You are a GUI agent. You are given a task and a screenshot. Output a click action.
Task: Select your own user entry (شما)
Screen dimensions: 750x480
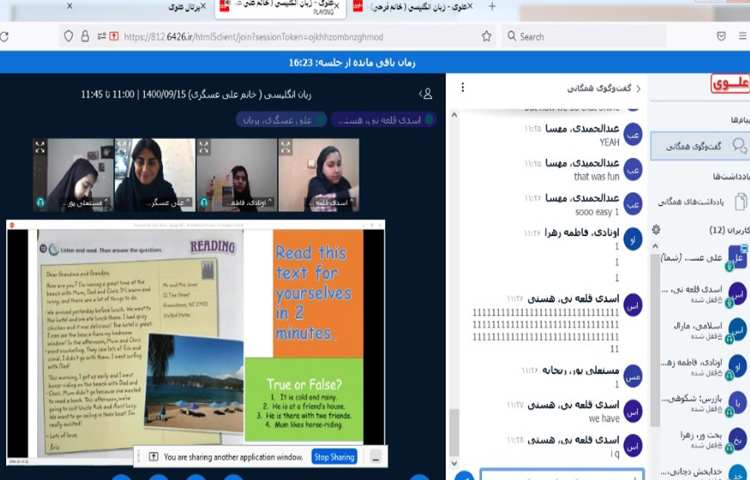coord(701,258)
